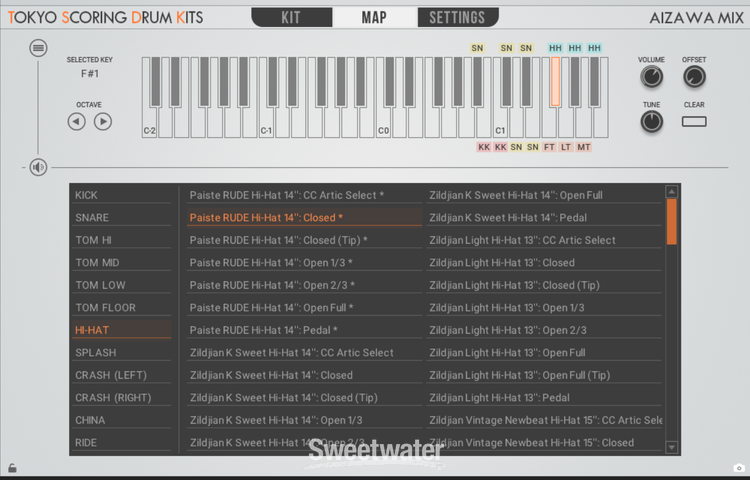Image resolution: width=750 pixels, height=480 pixels.
Task: Choose Paiste RUDE Hi-Hat 14": CC Artic Select
Action: (304, 195)
